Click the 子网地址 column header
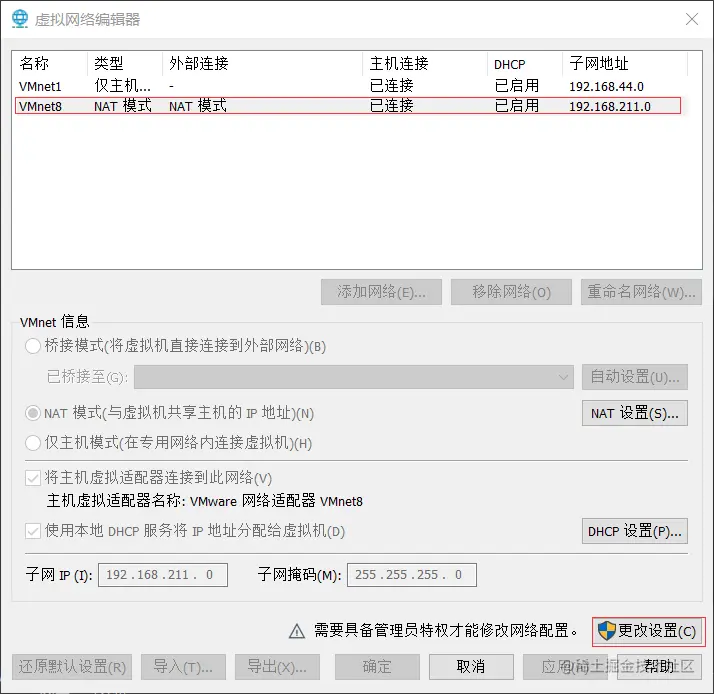 (x=625, y=63)
